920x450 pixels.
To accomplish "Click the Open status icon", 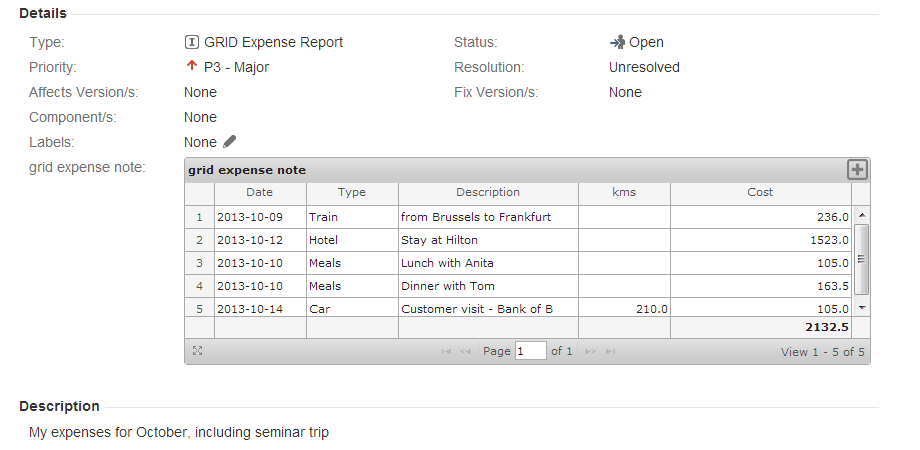I will click(617, 42).
